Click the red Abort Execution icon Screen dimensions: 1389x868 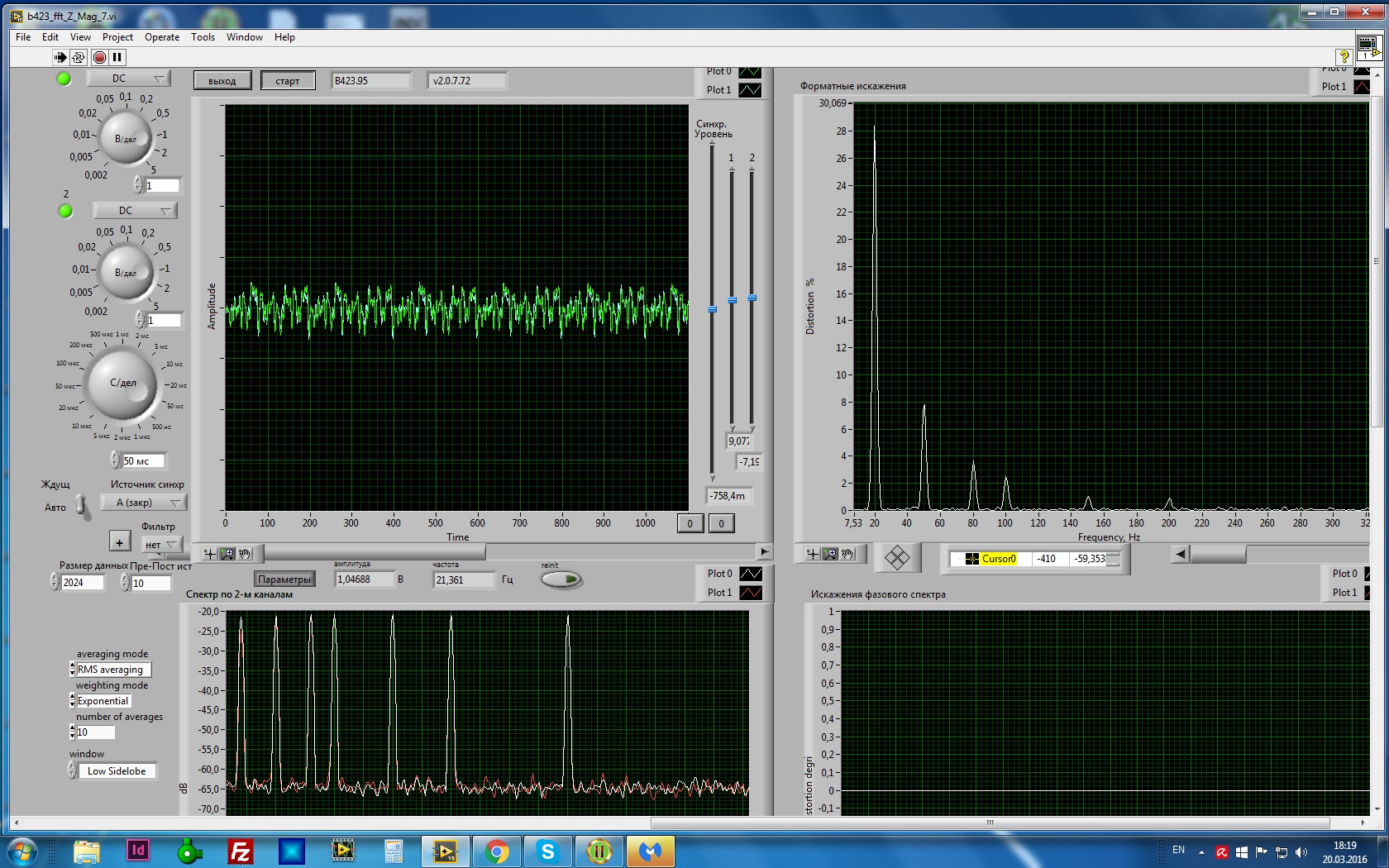pyautogui.click(x=99, y=57)
